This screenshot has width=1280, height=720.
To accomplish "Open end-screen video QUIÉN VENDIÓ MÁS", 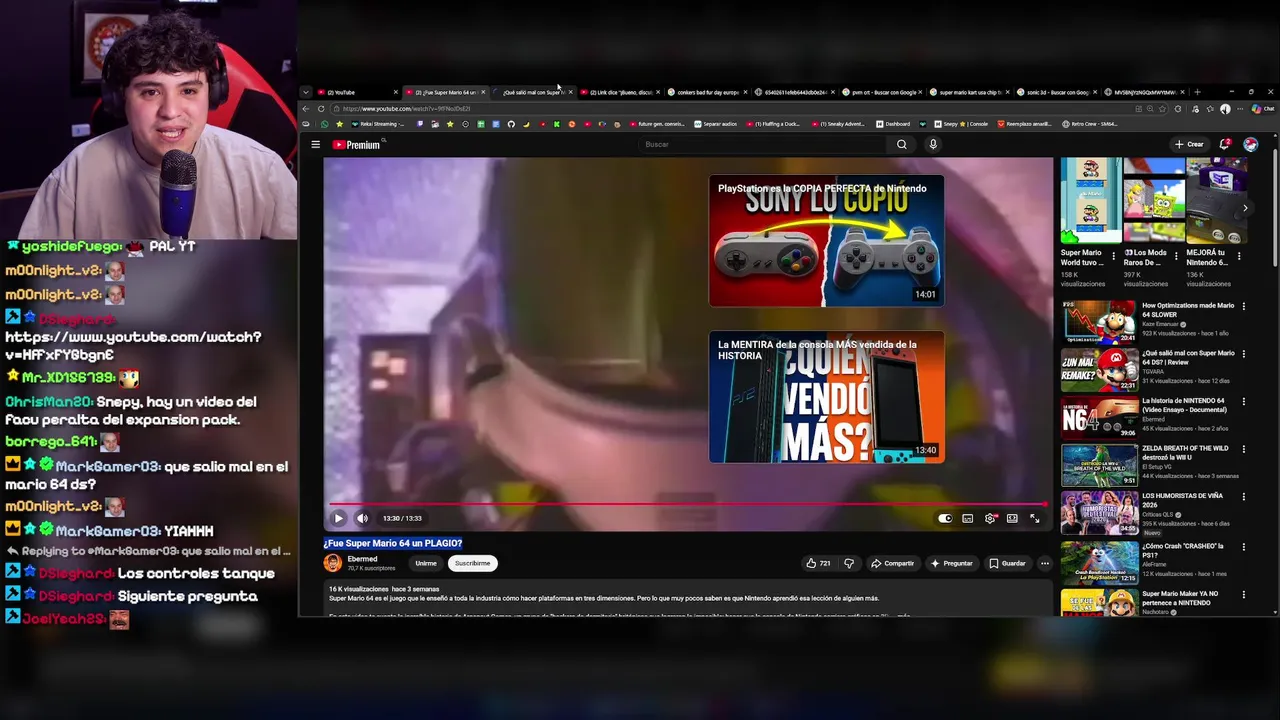I will point(826,397).
